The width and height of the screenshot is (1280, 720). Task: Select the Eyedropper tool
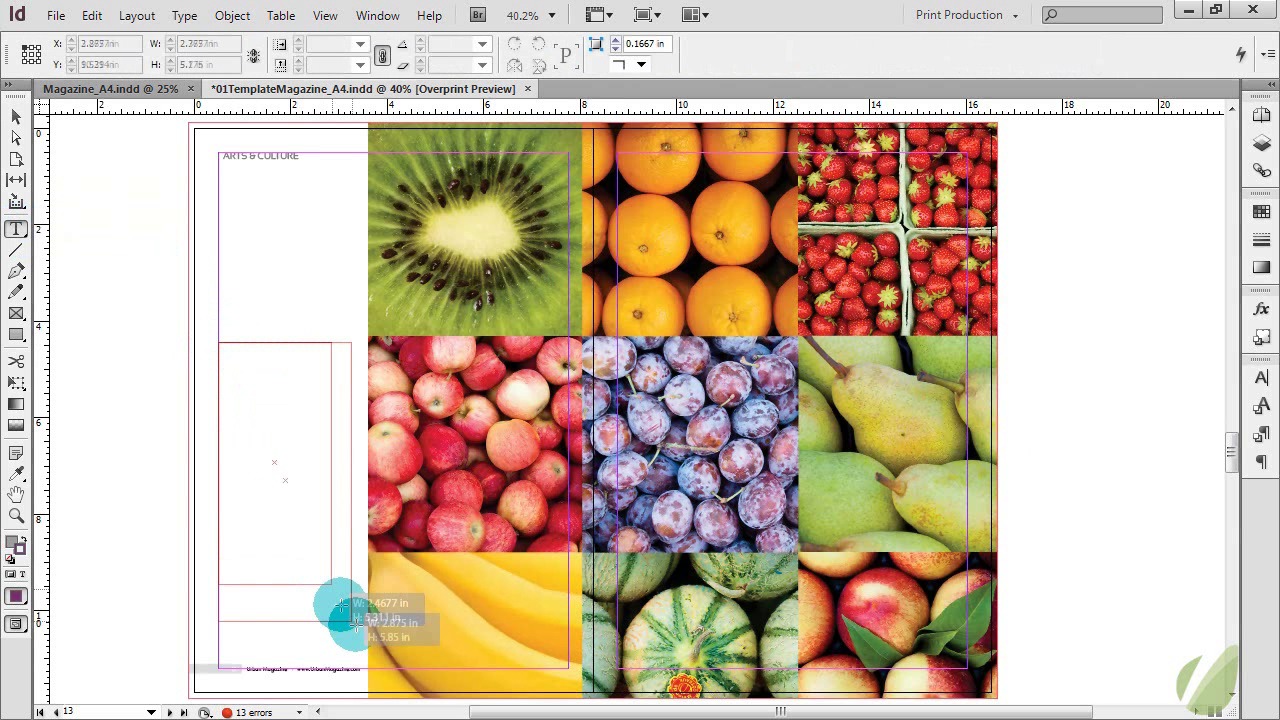click(x=16, y=473)
